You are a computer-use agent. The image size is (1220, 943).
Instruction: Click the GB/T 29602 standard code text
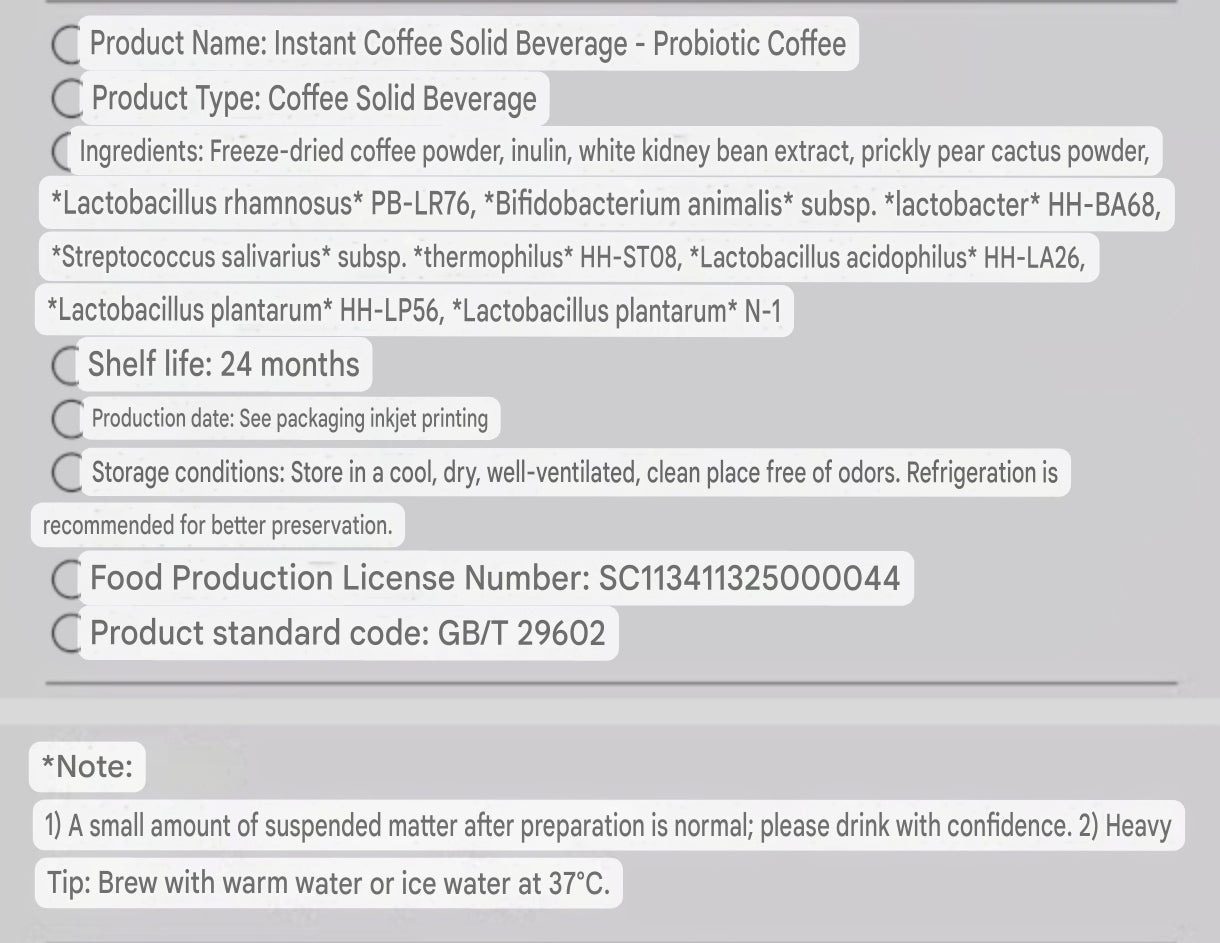347,633
